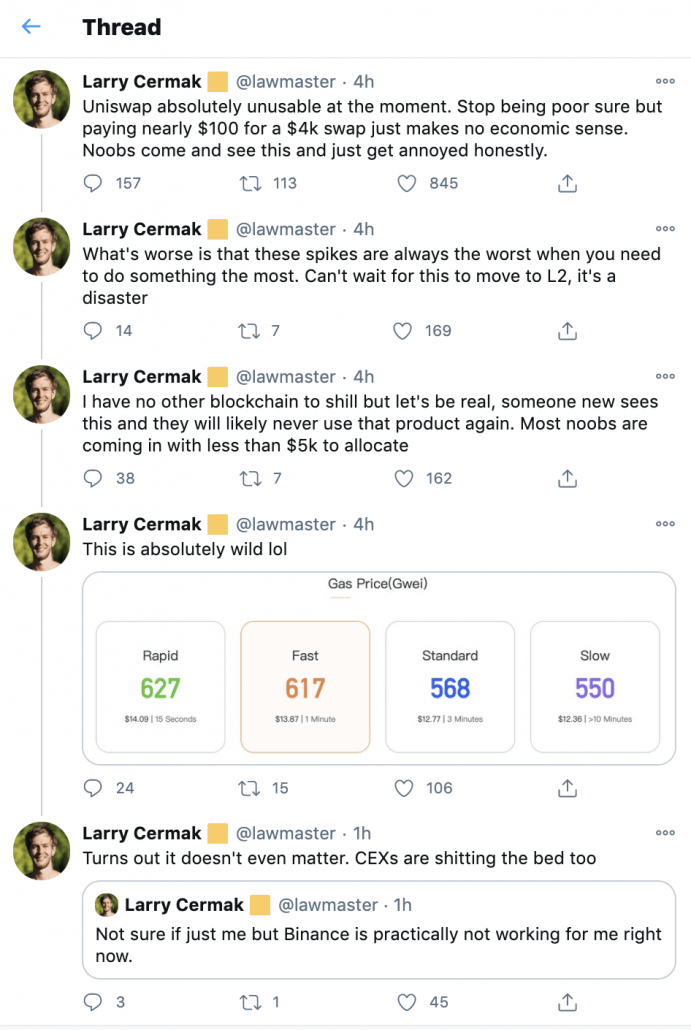Image resolution: width=691 pixels, height=1030 pixels.
Task: Open more options on first tweet
Action: [665, 81]
